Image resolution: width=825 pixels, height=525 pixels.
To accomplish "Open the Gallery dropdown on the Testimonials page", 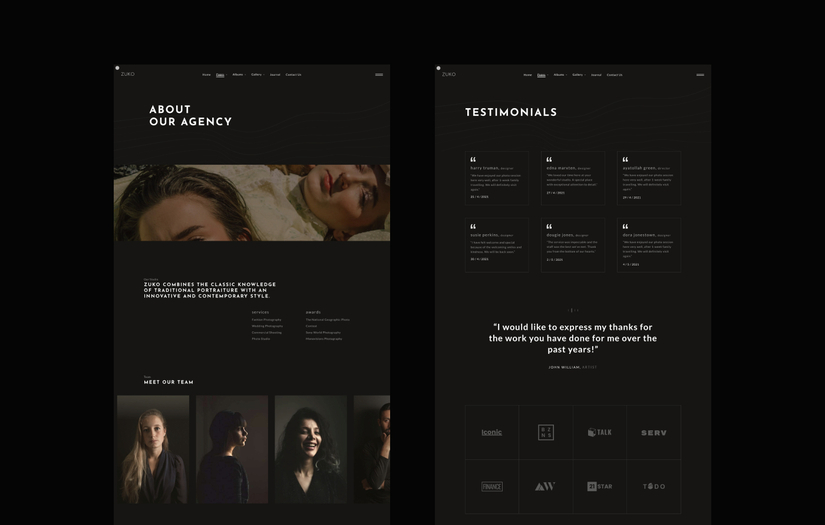I will coord(578,75).
